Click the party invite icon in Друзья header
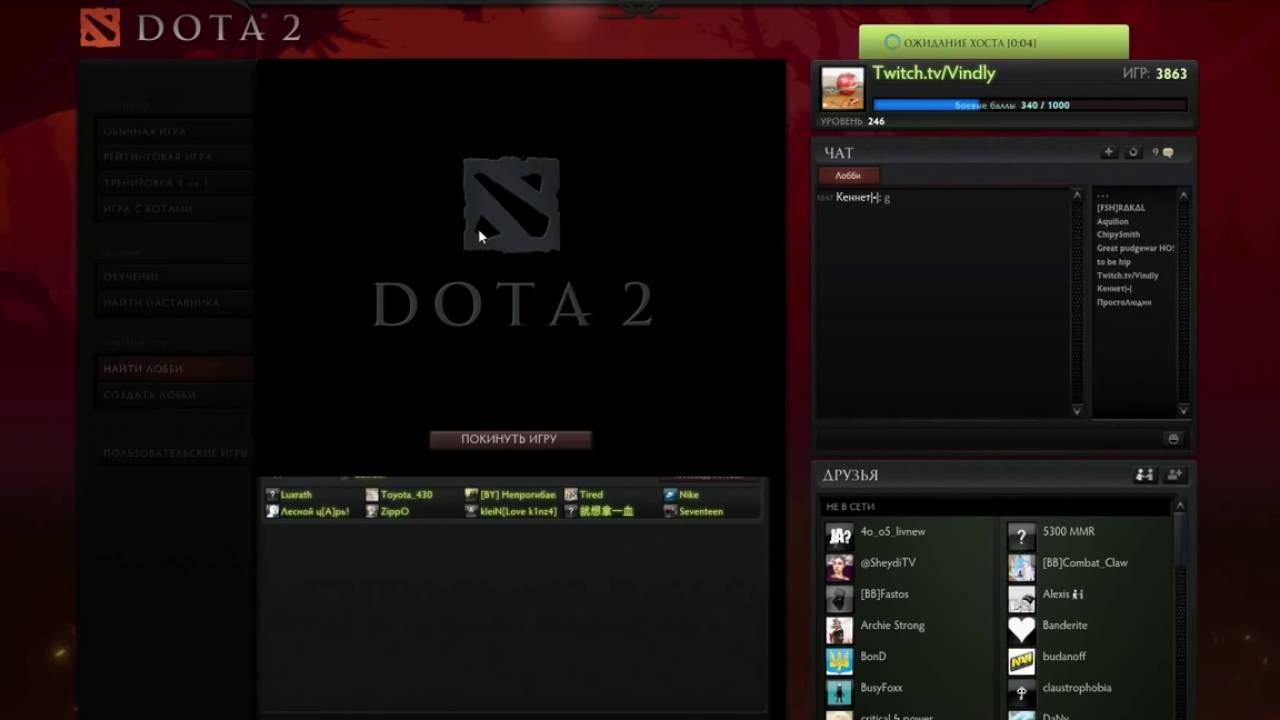This screenshot has width=1280, height=720. (1145, 475)
